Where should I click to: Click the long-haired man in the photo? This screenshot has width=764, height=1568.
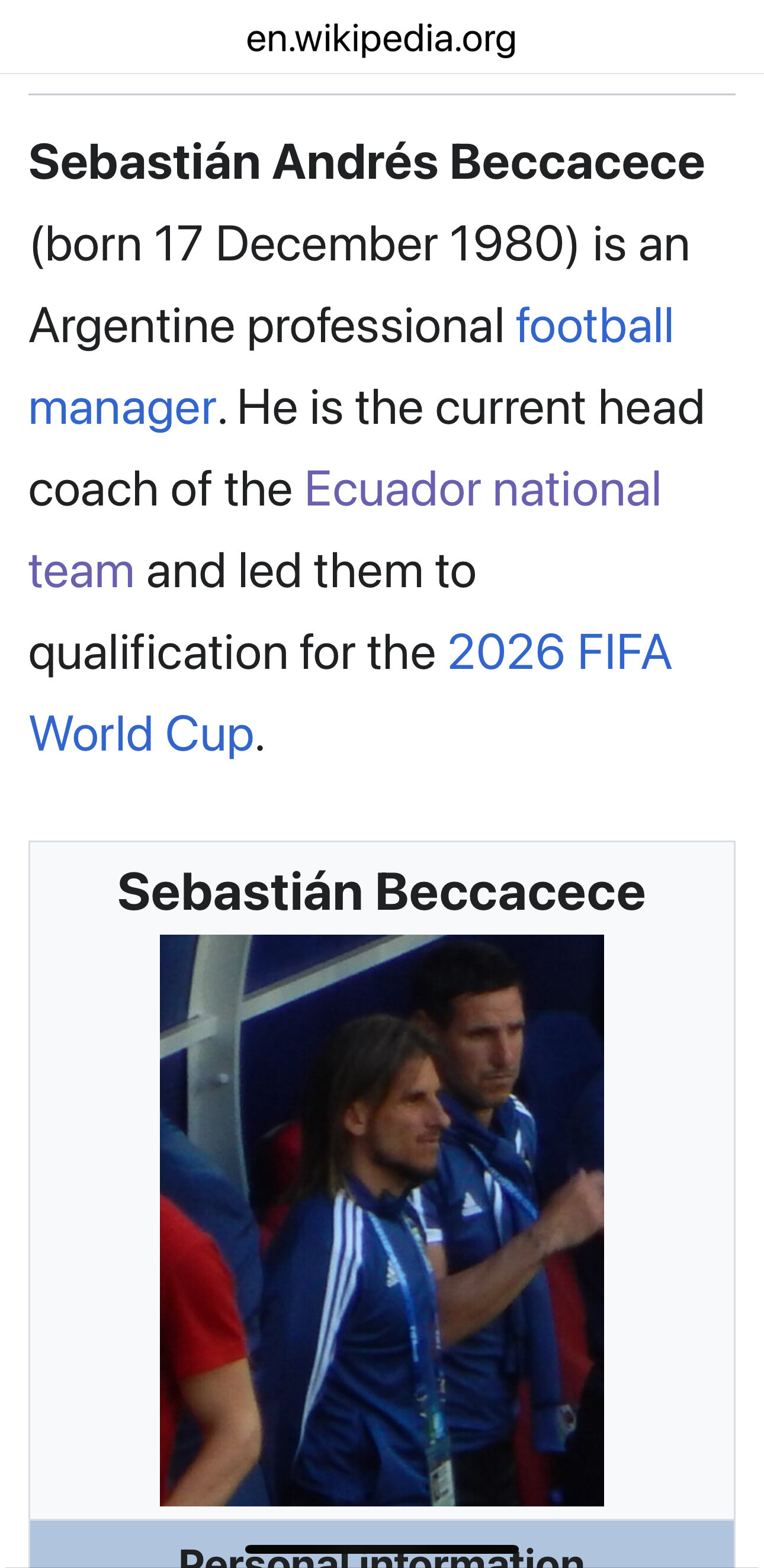pos(390,1108)
